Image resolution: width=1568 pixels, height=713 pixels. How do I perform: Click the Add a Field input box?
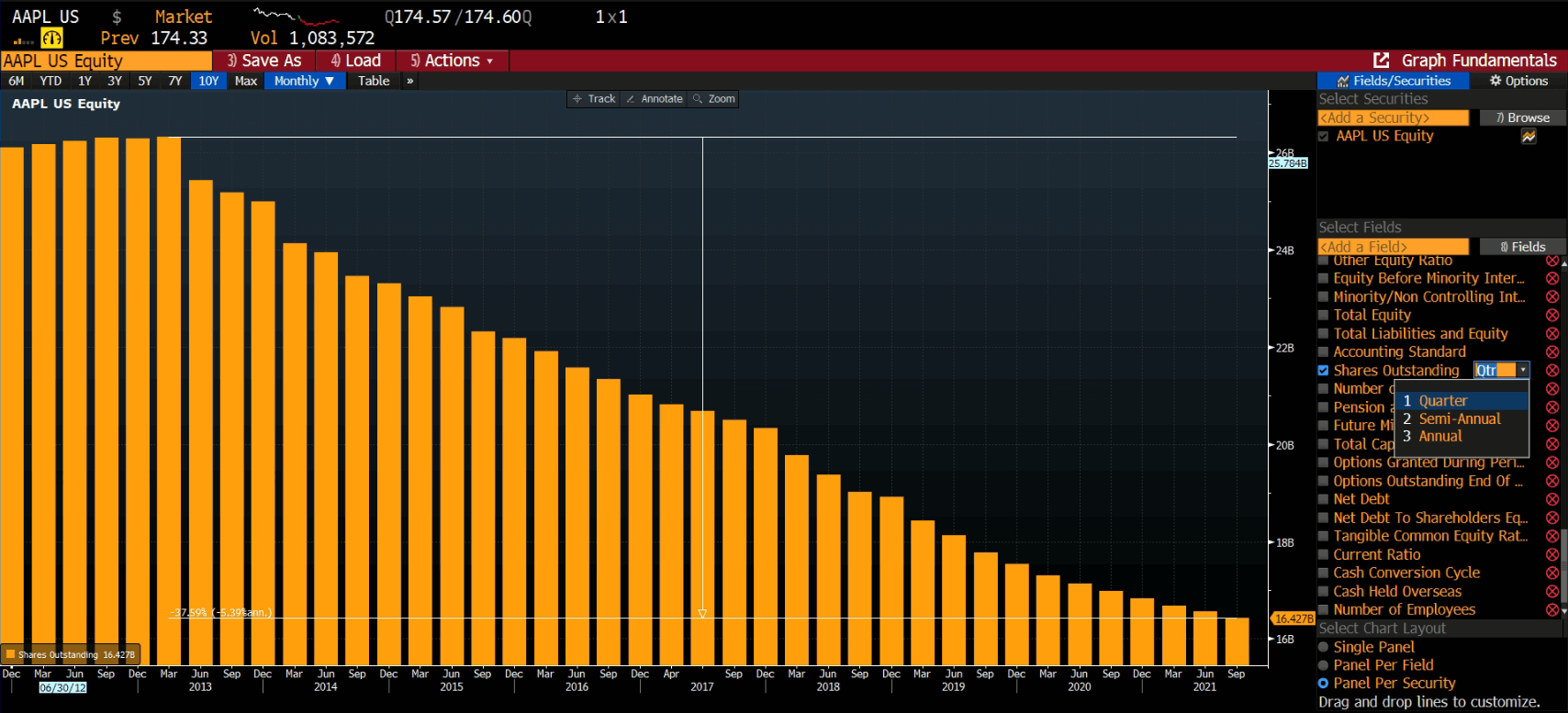pos(1392,247)
